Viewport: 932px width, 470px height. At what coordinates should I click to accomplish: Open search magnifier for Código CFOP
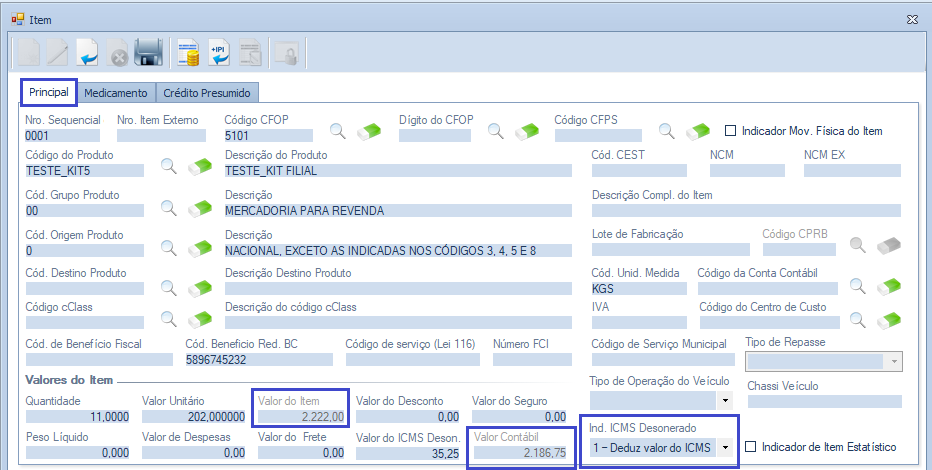338,131
